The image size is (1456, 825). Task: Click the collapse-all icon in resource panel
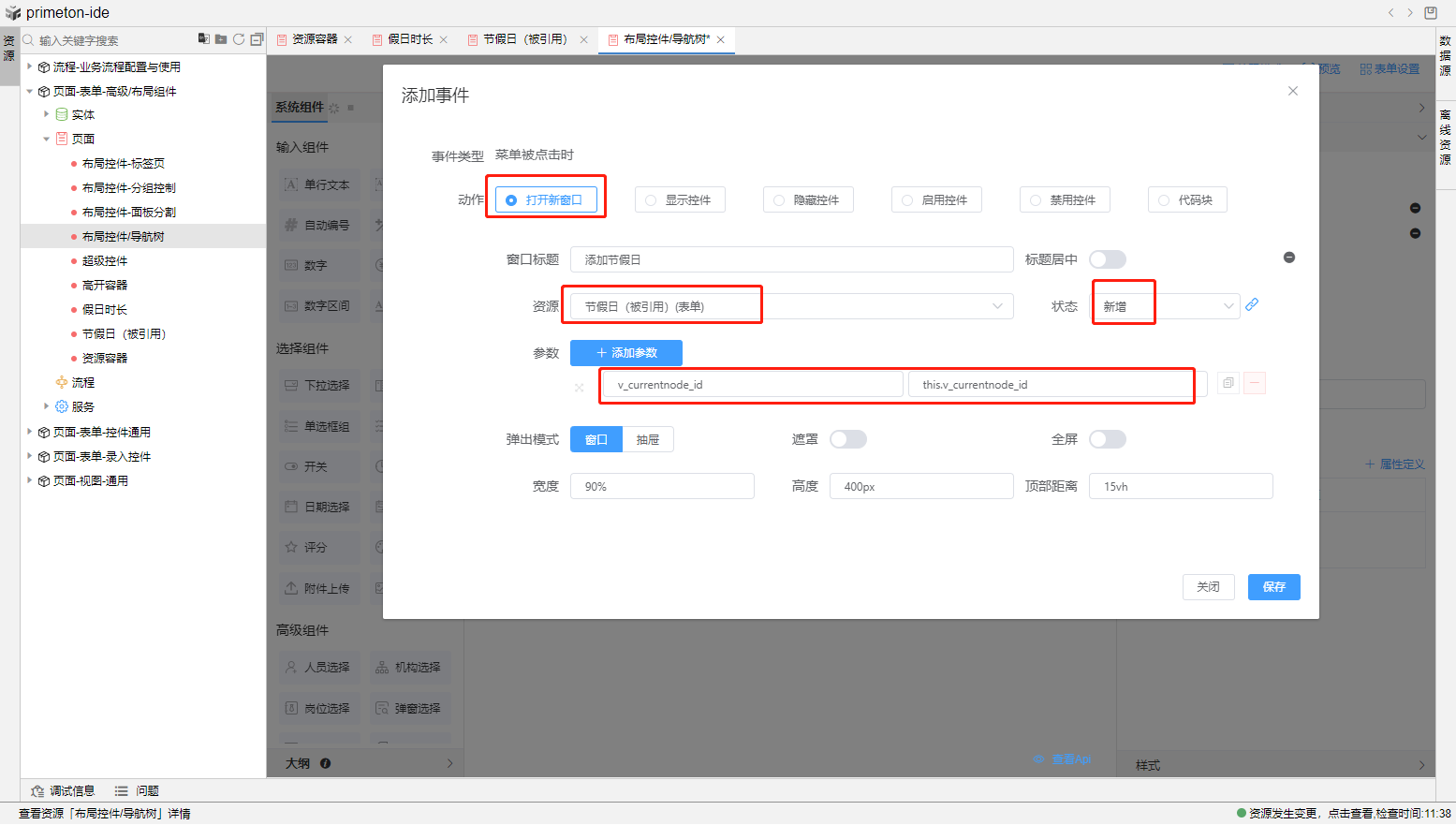pyautogui.click(x=257, y=39)
